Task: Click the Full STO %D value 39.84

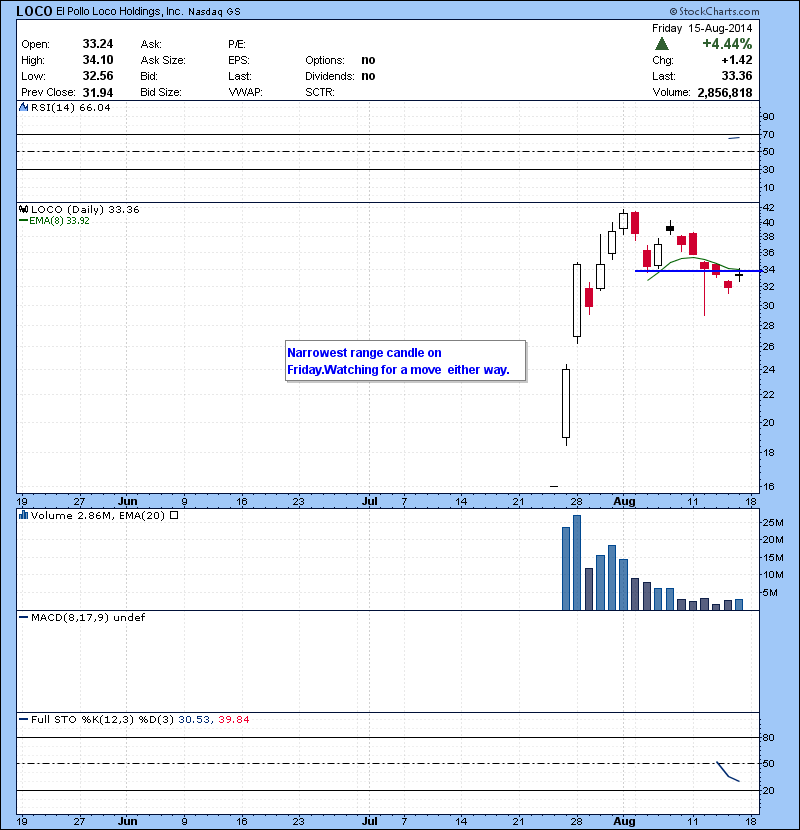Action: pos(233,720)
